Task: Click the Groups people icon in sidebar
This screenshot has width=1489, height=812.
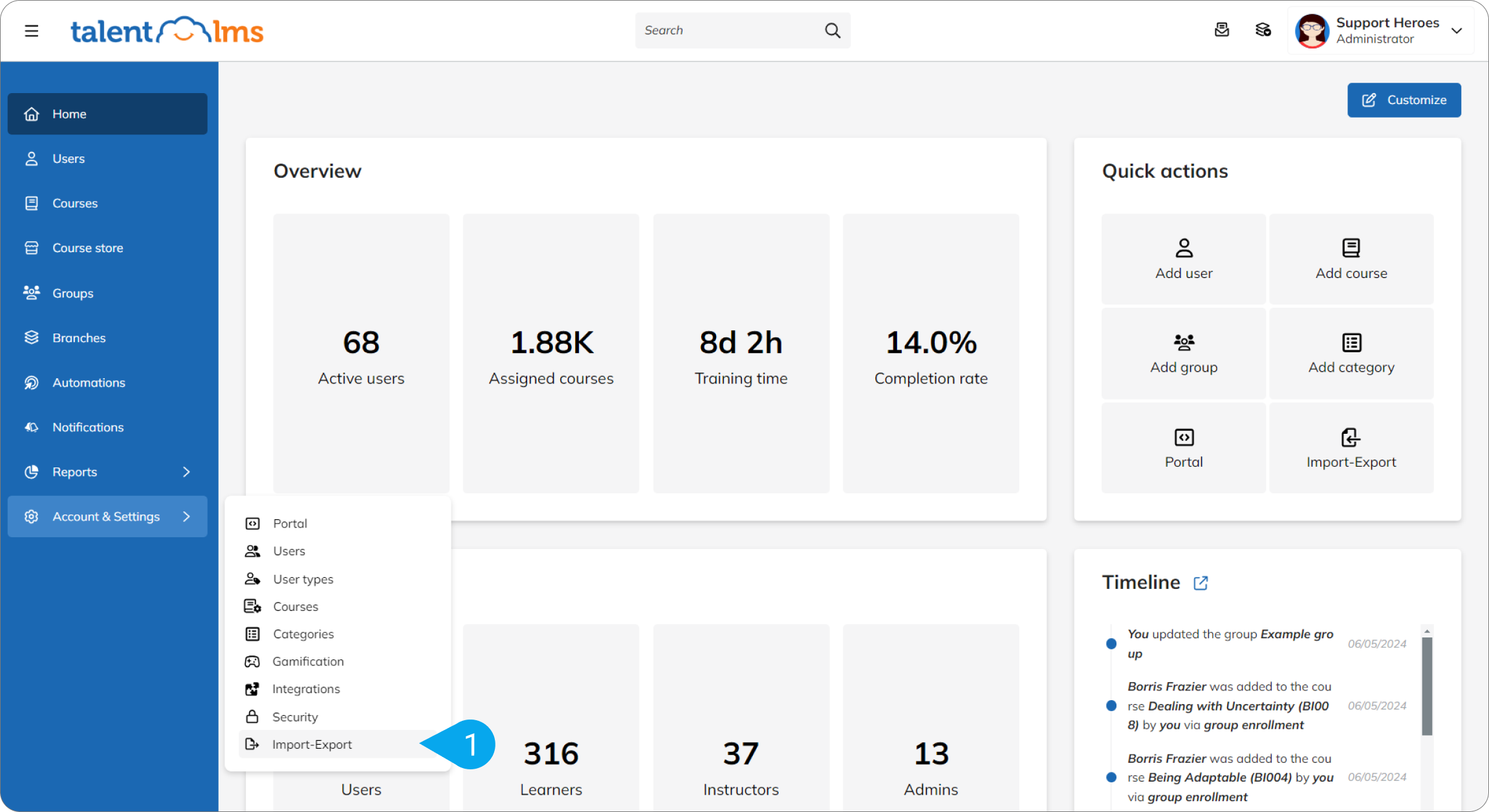Action: pos(31,292)
